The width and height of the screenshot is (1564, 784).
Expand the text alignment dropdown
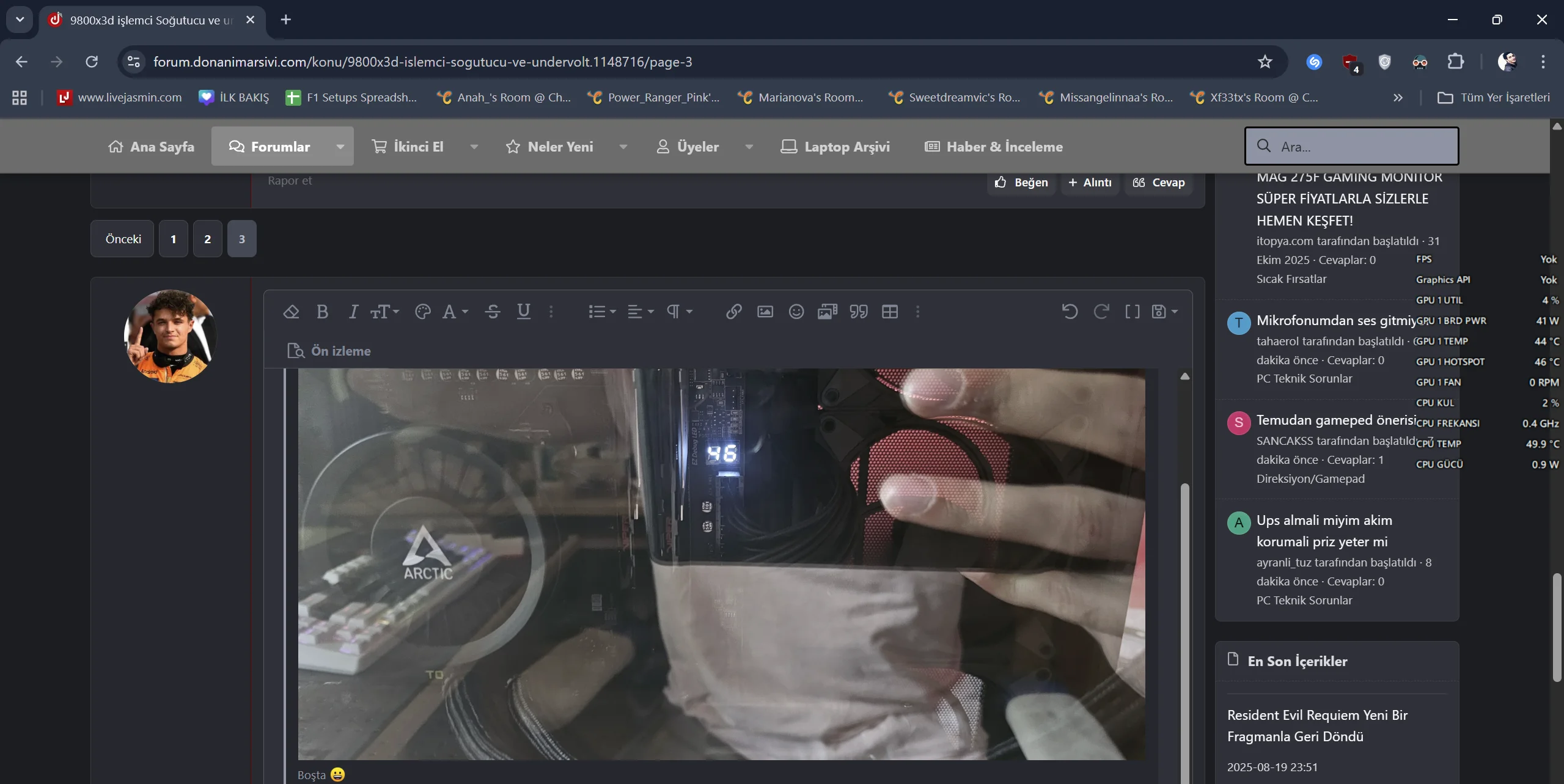641,312
